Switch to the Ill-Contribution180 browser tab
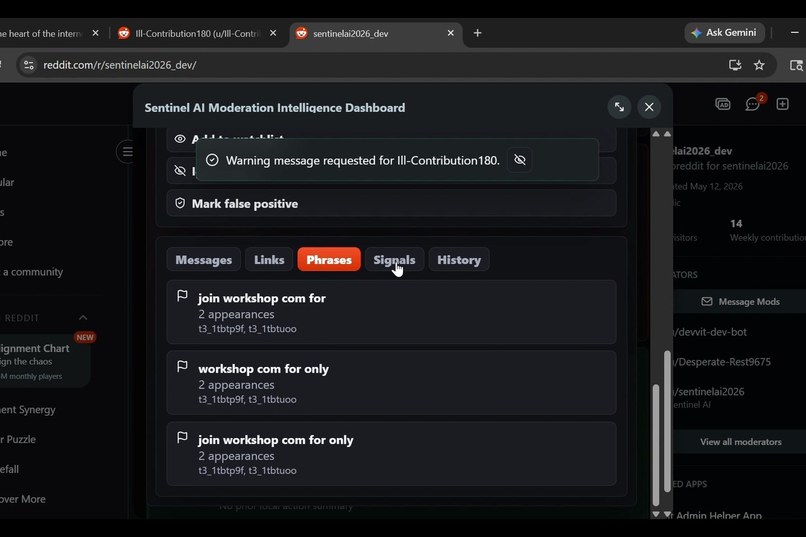 (x=198, y=33)
